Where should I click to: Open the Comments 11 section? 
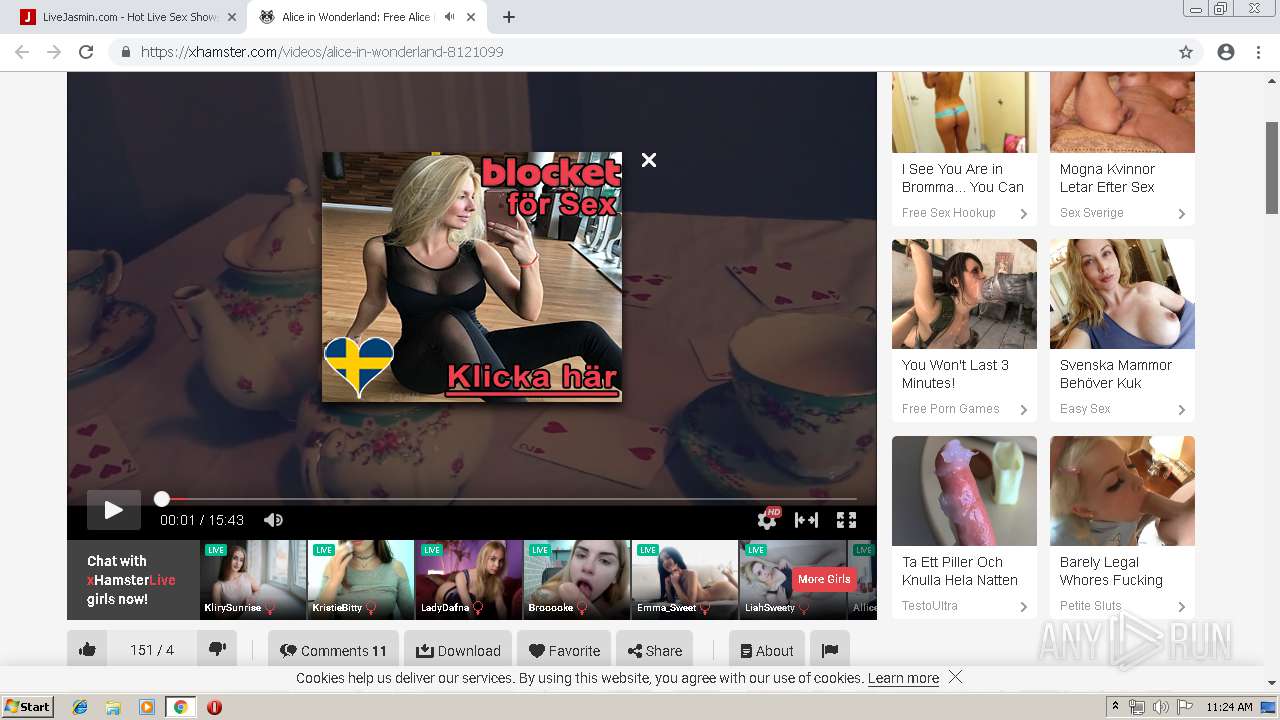[x=333, y=650]
